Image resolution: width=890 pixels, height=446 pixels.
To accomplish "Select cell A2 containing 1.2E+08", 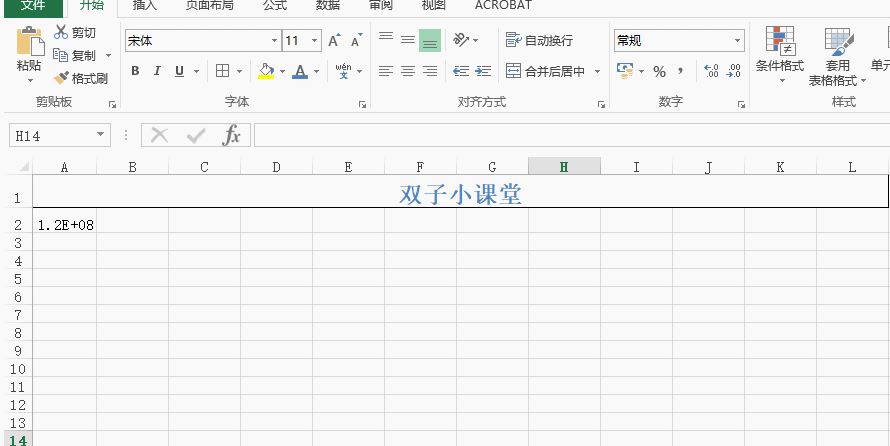I will [65, 225].
